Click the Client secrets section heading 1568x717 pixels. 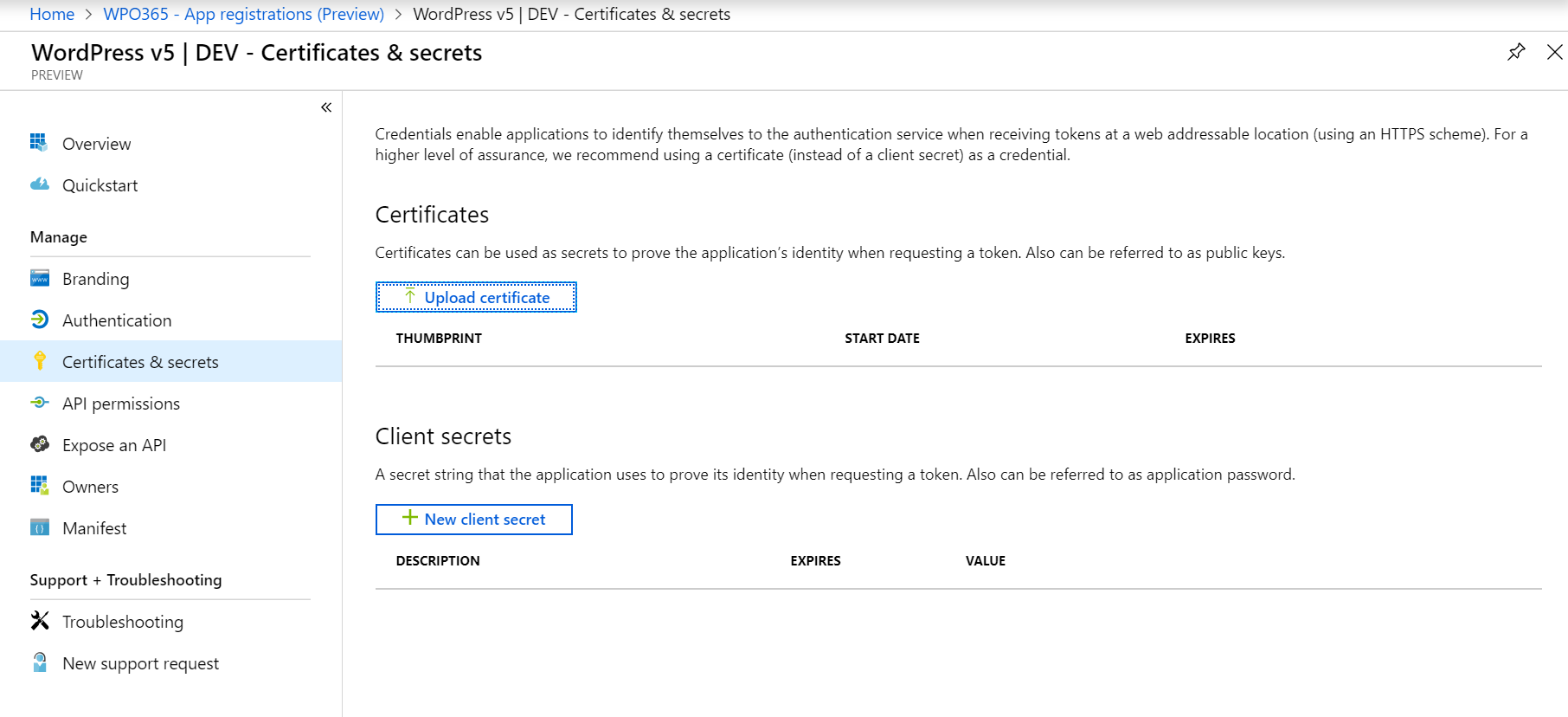click(x=443, y=436)
